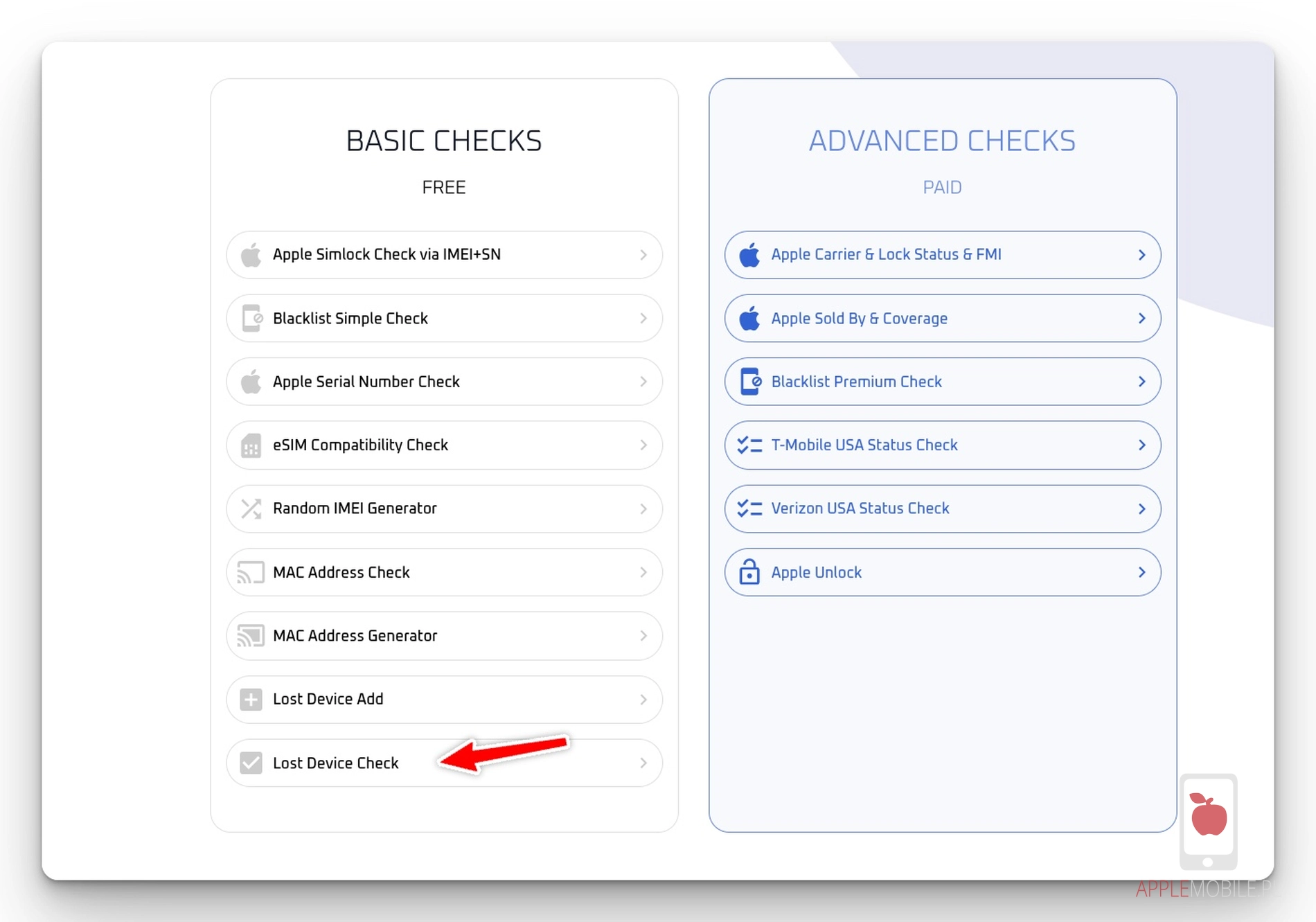Click the checklist icon for Verizon USA Status
Viewport: 1316px width, 922px height.
[749, 509]
